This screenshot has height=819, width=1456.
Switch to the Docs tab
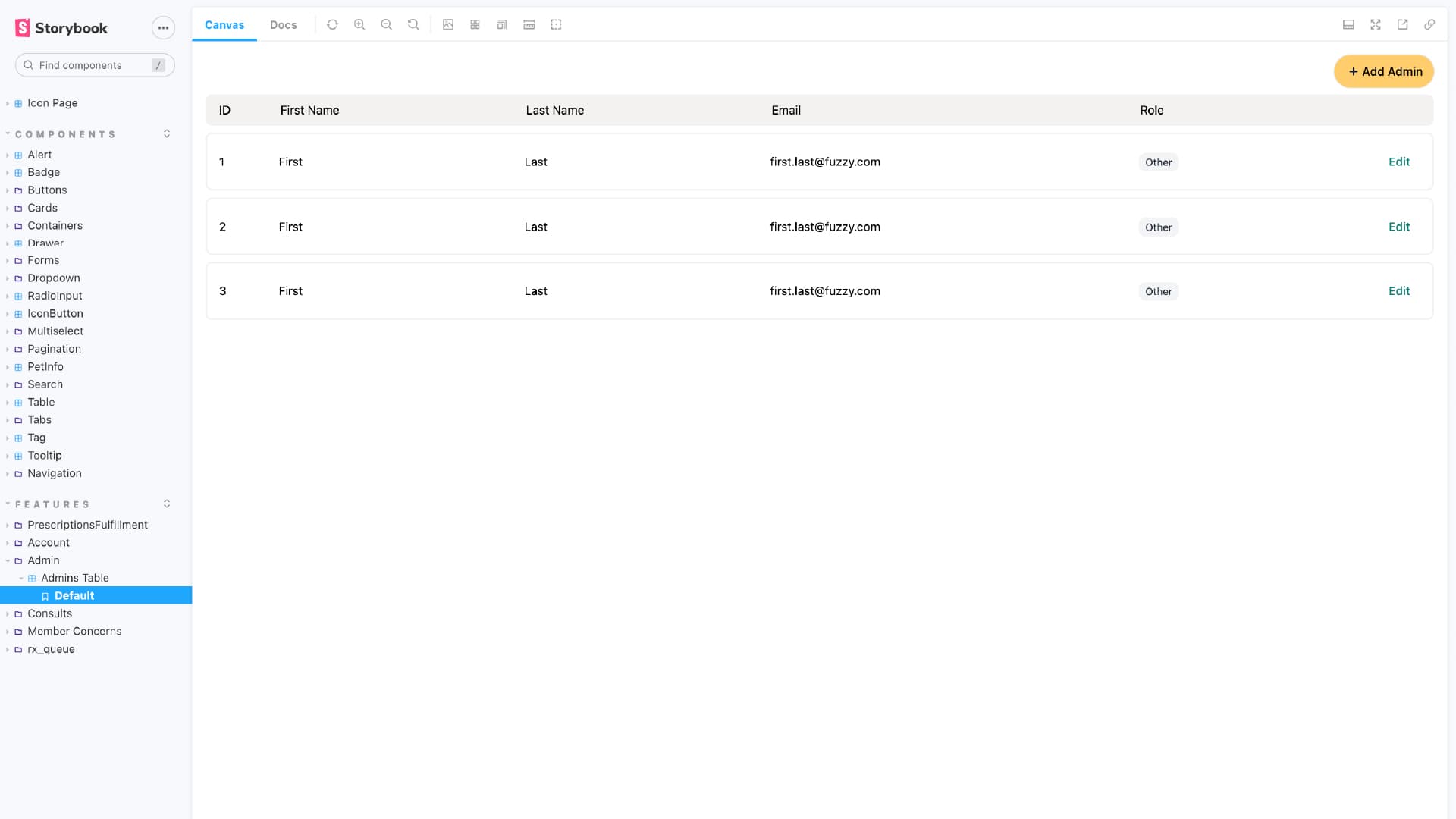pos(283,24)
